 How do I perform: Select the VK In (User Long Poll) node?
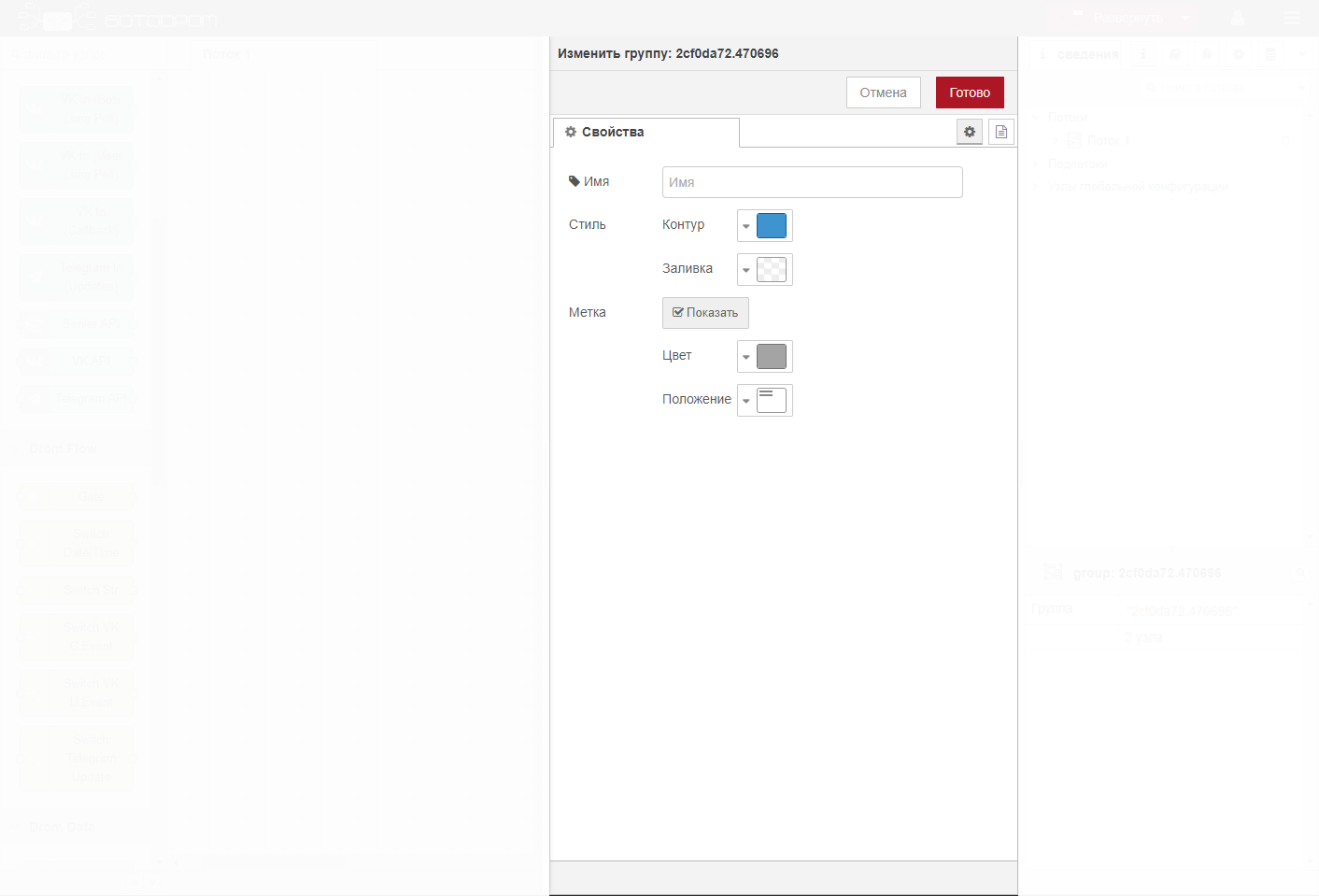78,165
